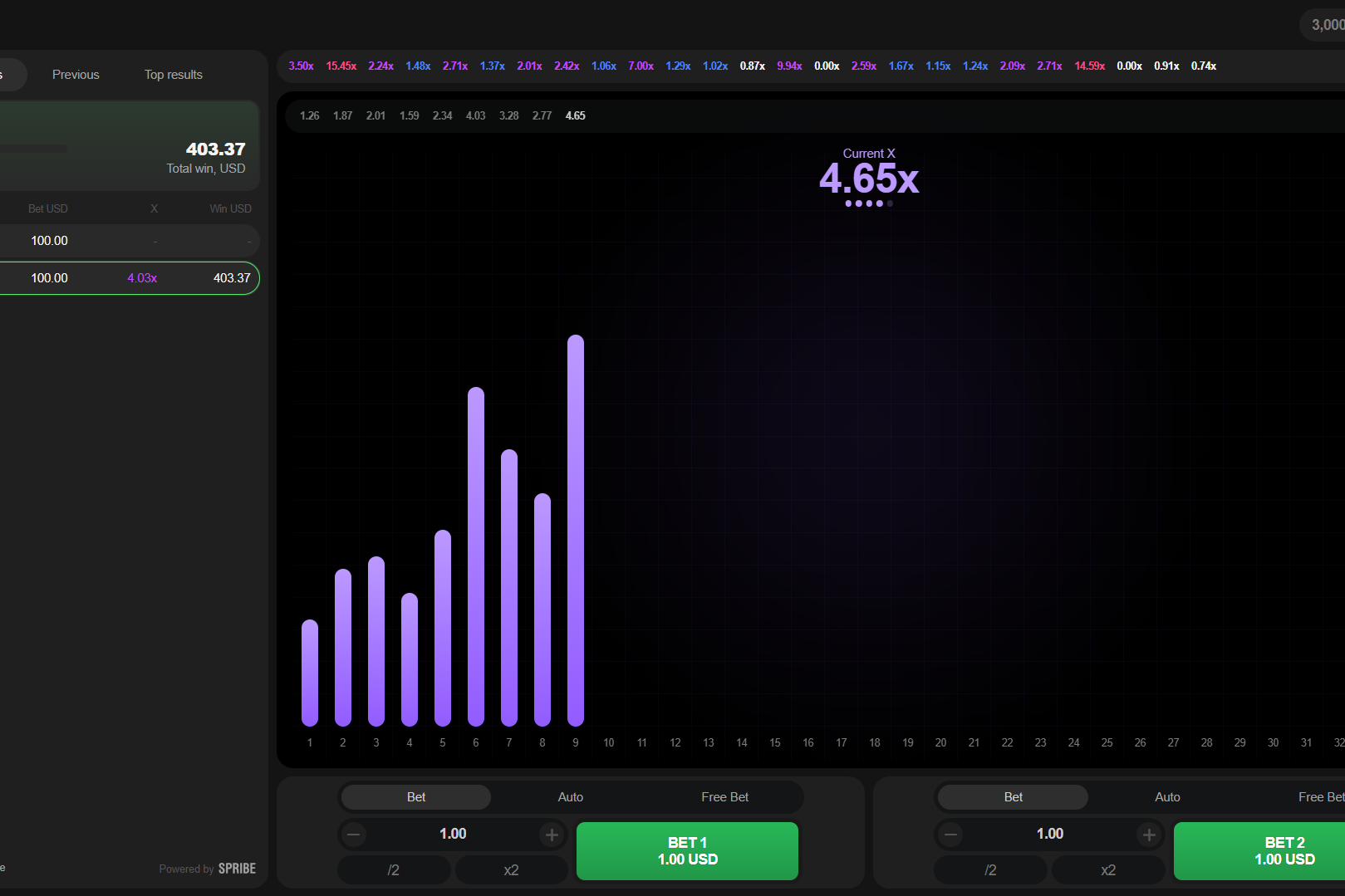The height and width of the screenshot is (896, 1345).
Task: Open the 7.00x round in history bar
Action: click(641, 66)
